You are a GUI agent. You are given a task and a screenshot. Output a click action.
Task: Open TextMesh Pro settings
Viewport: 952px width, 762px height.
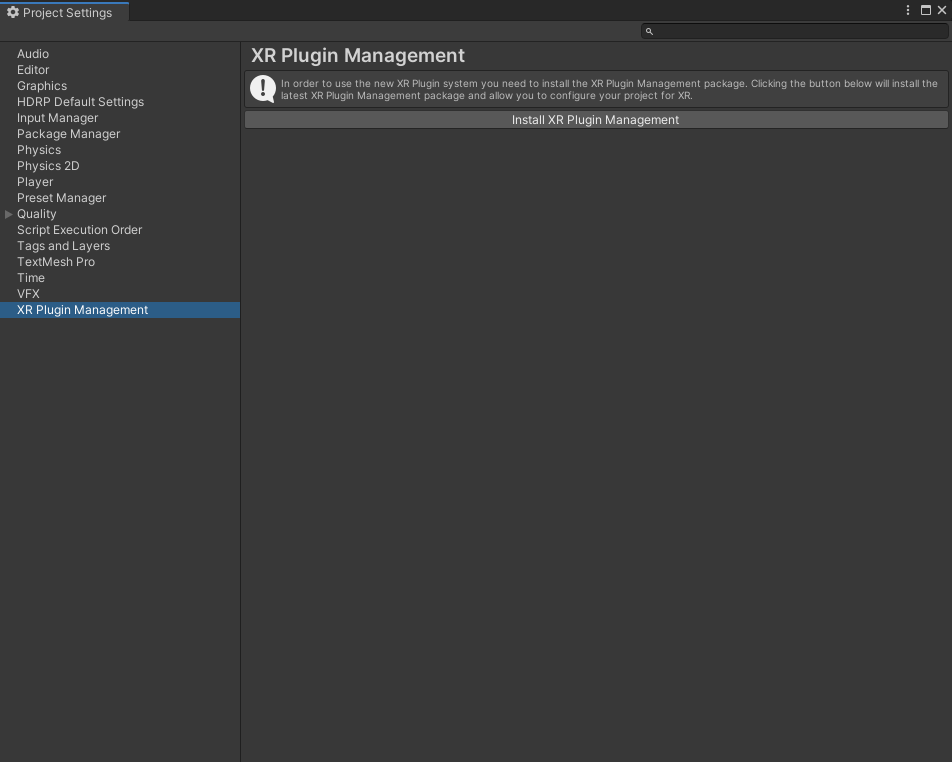tap(56, 262)
